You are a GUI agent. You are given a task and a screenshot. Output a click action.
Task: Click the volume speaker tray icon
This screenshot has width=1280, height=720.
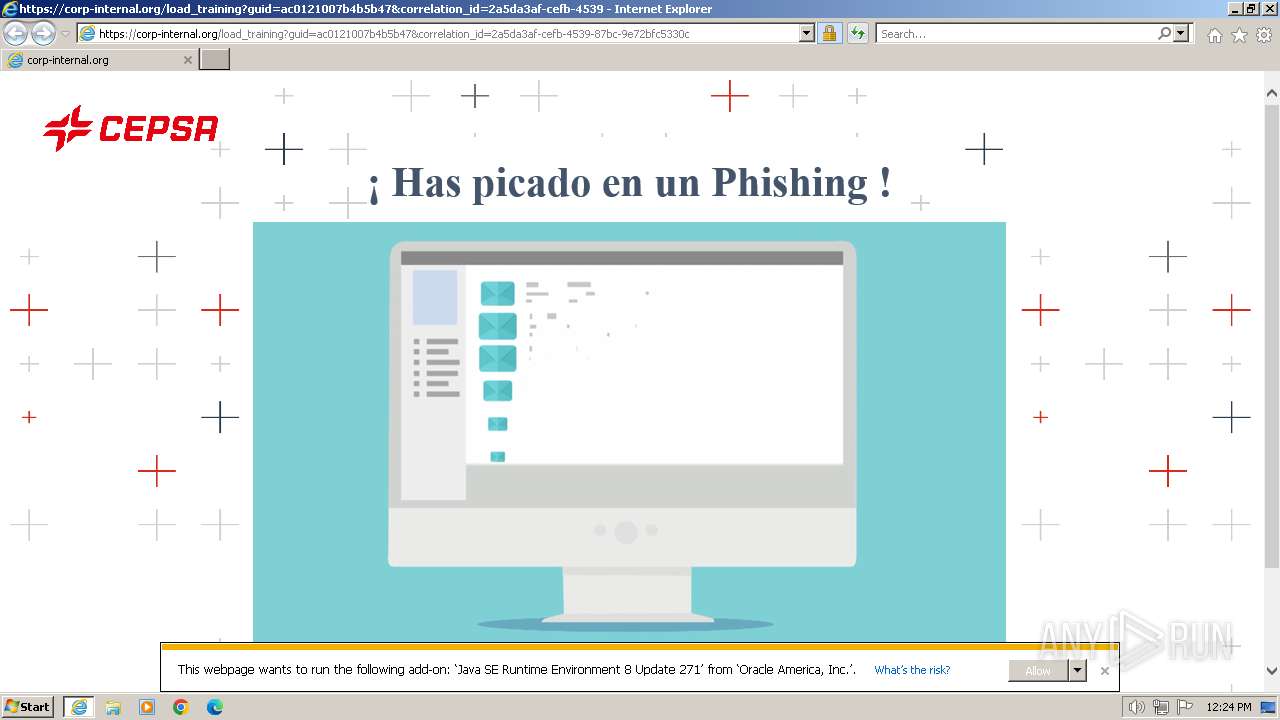1136,707
